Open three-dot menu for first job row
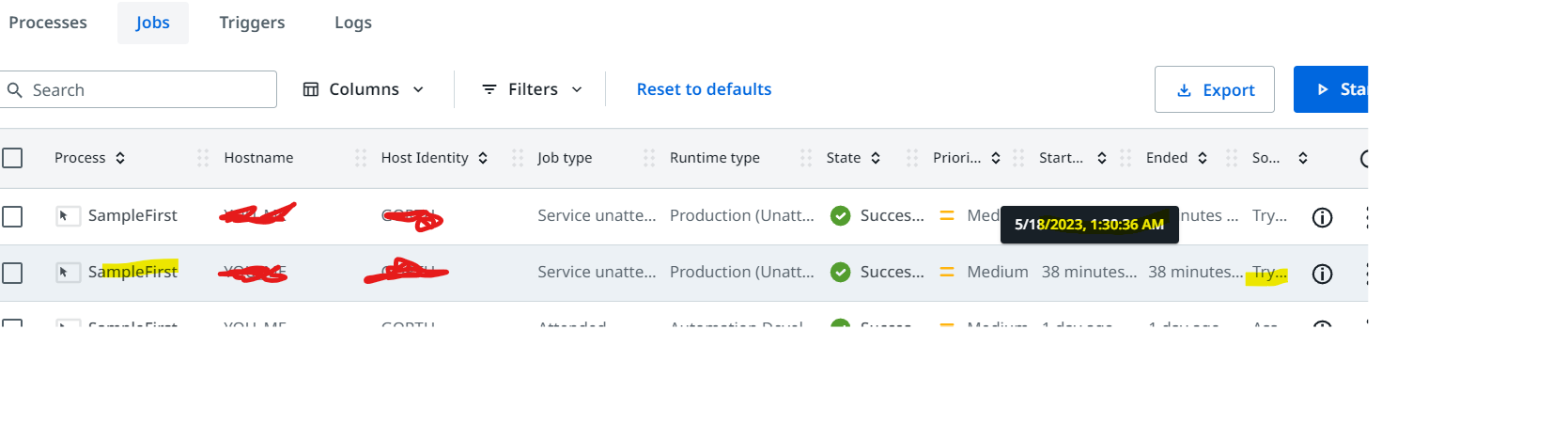1568x424 pixels. (1366, 217)
